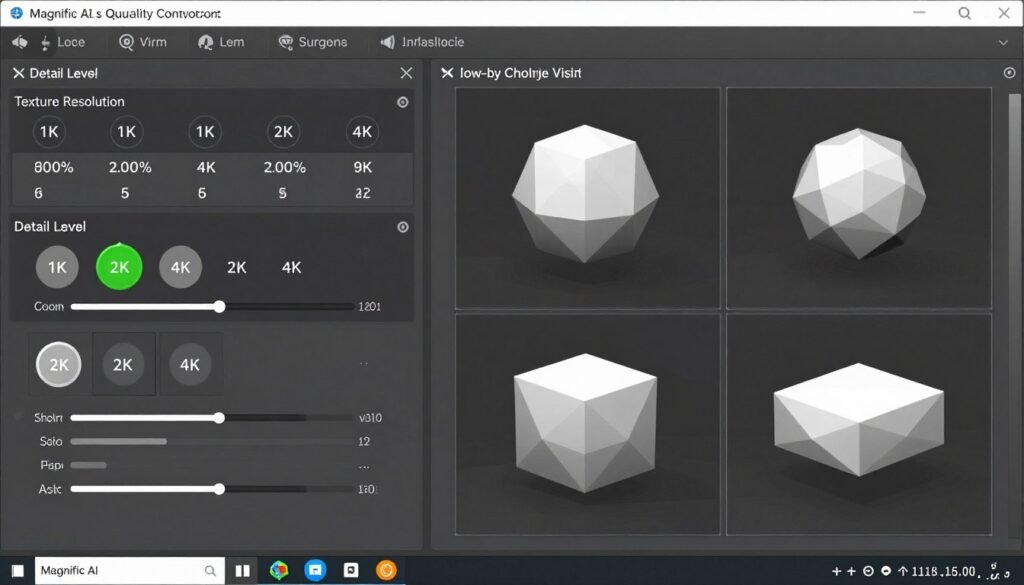Click the 32 value under 9K
Image resolution: width=1024 pixels, height=585 pixels.
(362, 193)
